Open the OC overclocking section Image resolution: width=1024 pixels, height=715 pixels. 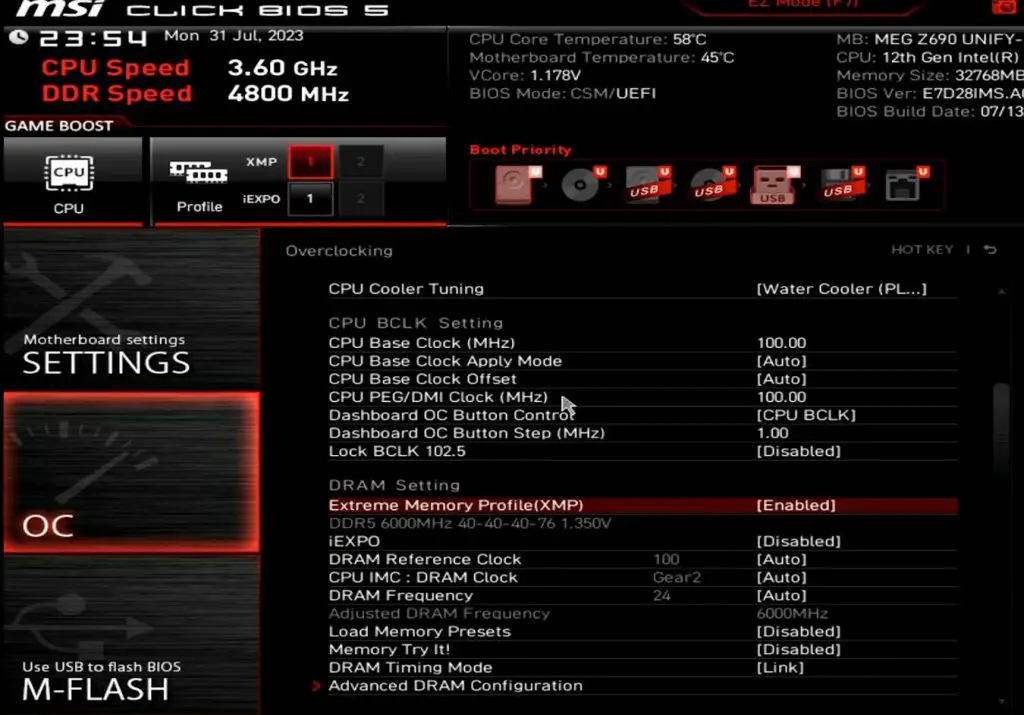pos(131,473)
